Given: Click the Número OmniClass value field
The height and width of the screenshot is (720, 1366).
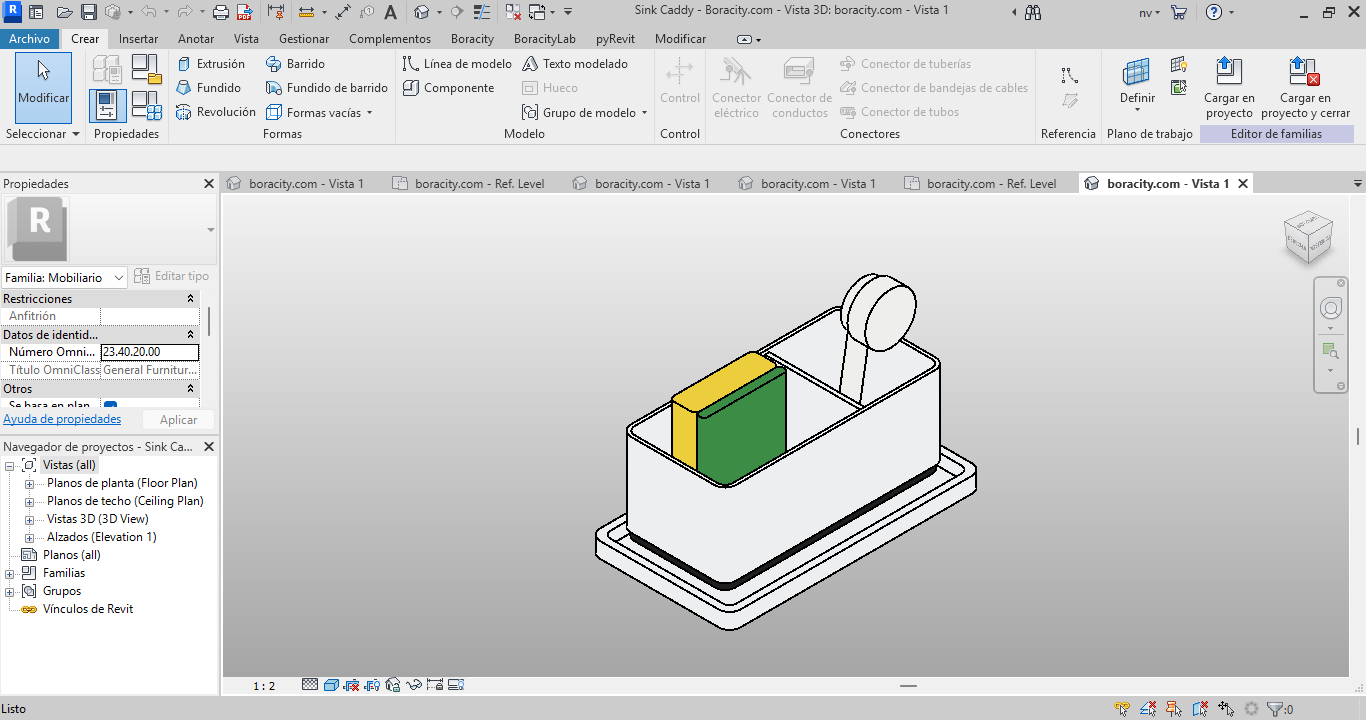Looking at the screenshot, I should (150, 352).
